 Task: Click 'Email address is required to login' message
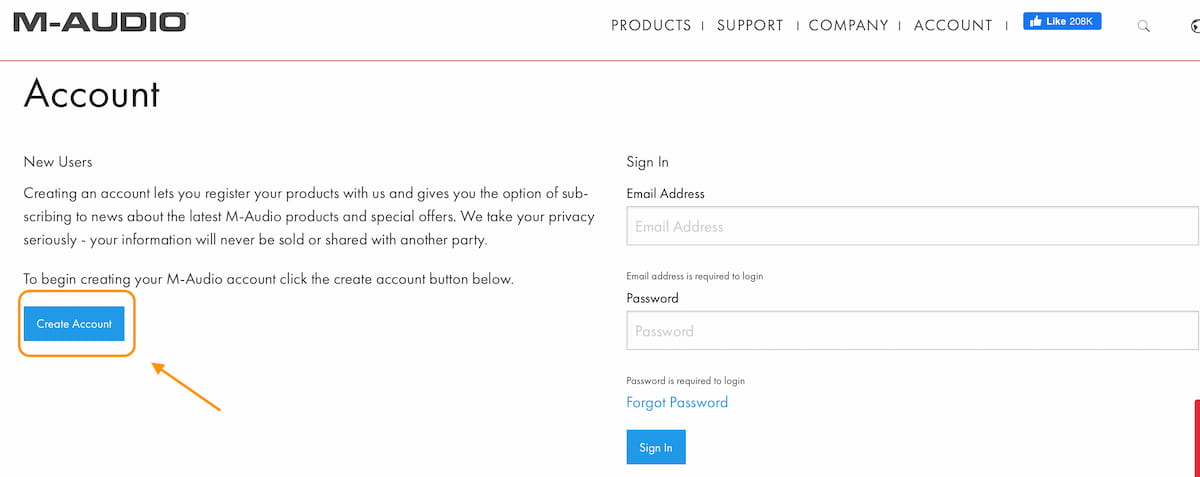[695, 276]
